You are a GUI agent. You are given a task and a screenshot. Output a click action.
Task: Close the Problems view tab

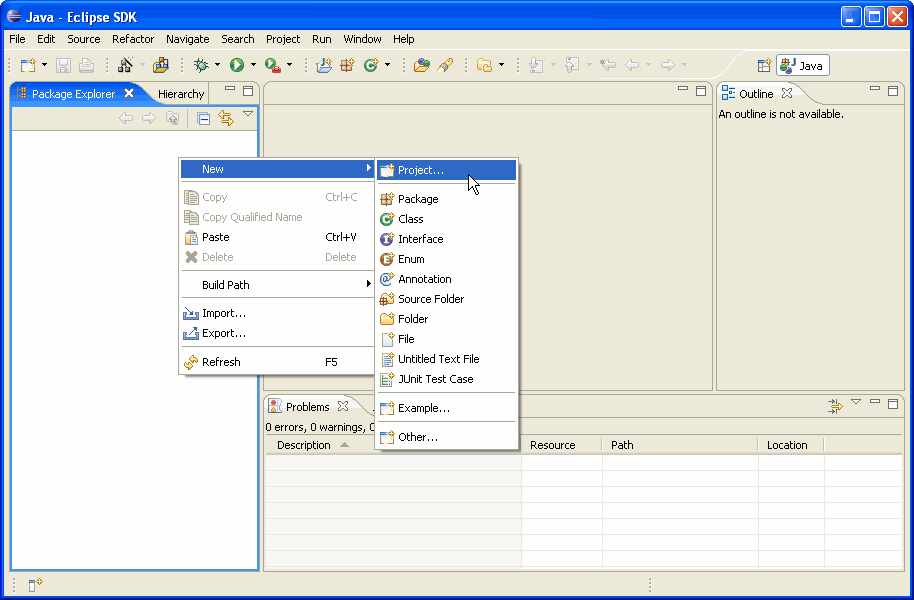click(343, 406)
